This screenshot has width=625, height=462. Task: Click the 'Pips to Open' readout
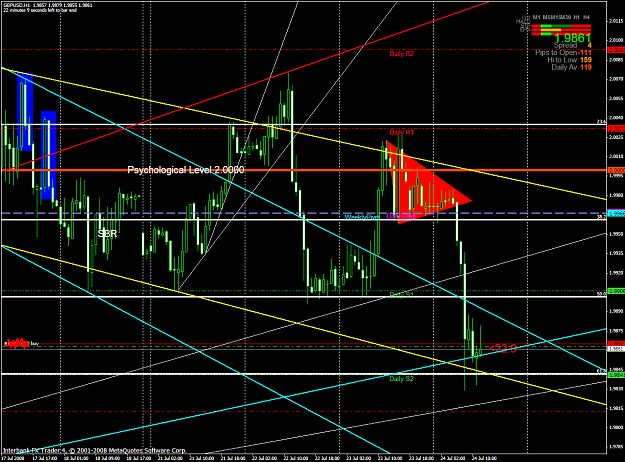click(563, 53)
